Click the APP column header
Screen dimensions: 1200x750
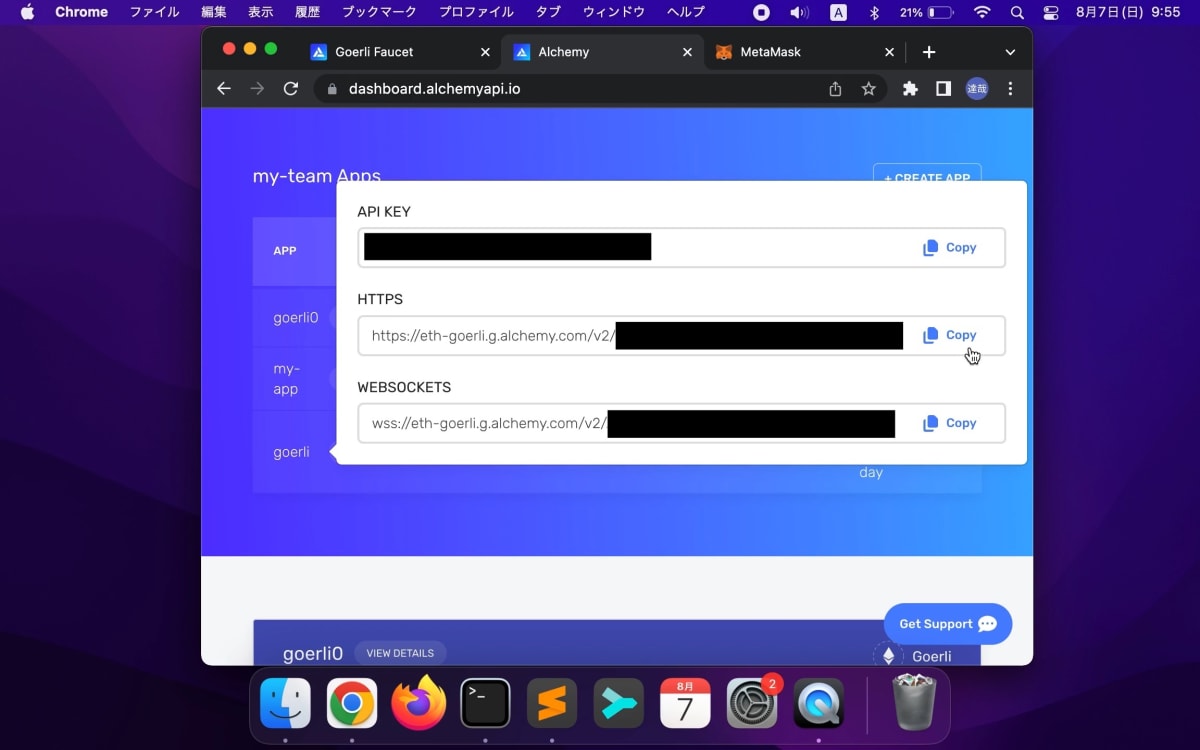[285, 251]
